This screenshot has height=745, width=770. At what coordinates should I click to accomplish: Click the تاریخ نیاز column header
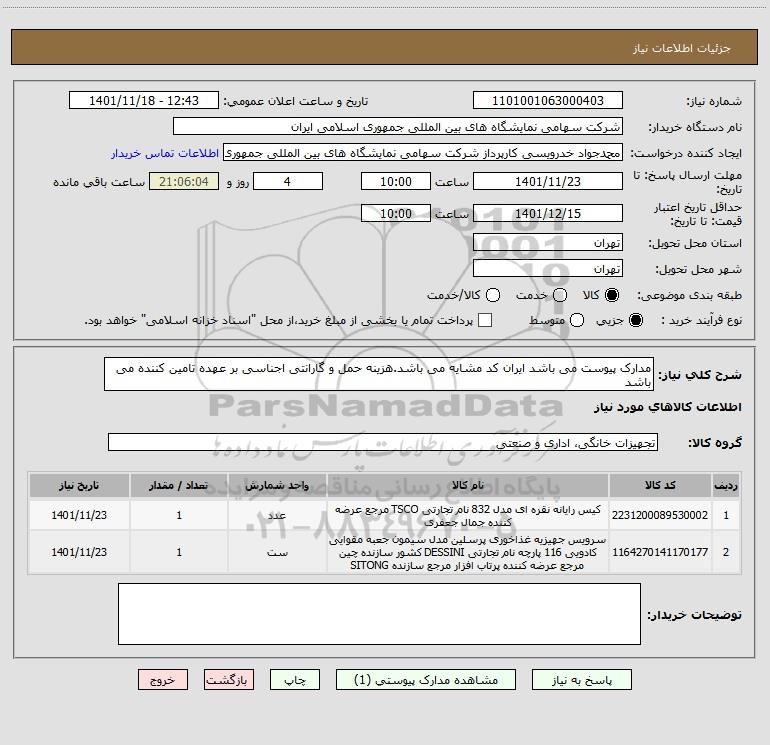point(79,485)
